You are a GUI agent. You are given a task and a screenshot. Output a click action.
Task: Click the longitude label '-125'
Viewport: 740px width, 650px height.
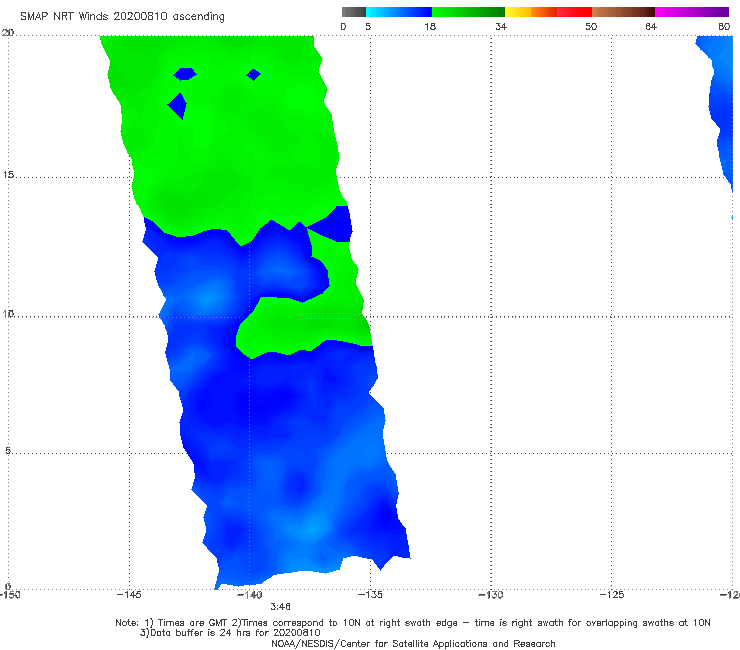(x=612, y=594)
